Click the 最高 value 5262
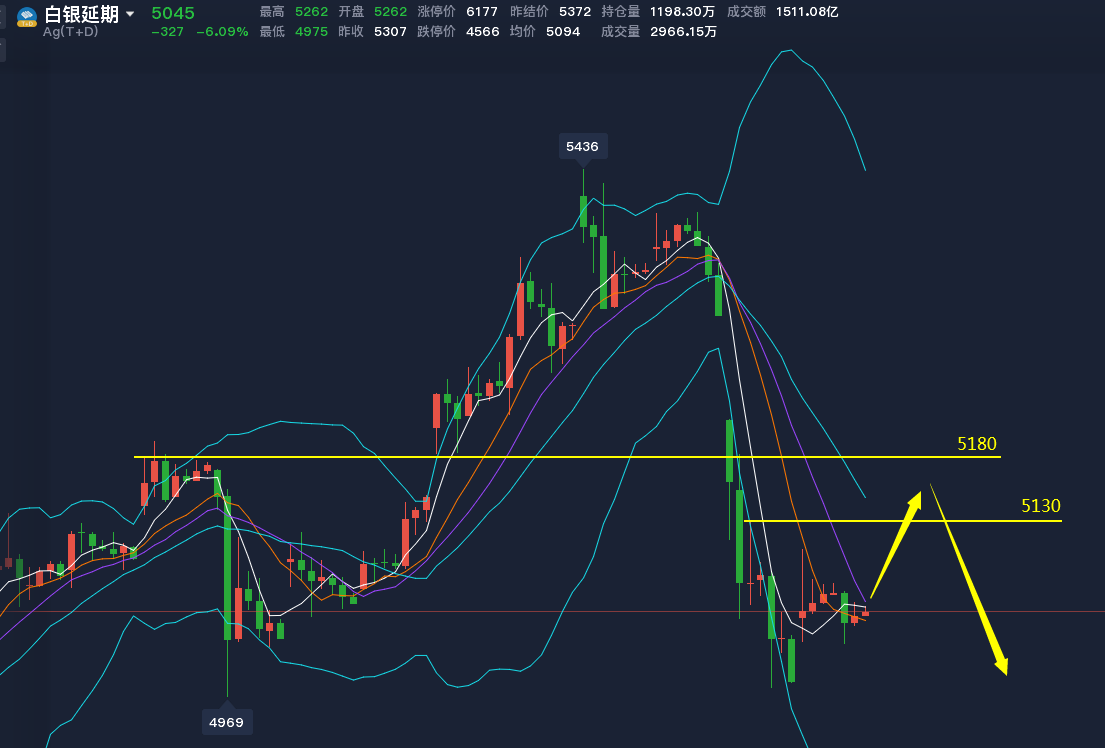This screenshot has height=748, width=1105. click(x=311, y=12)
